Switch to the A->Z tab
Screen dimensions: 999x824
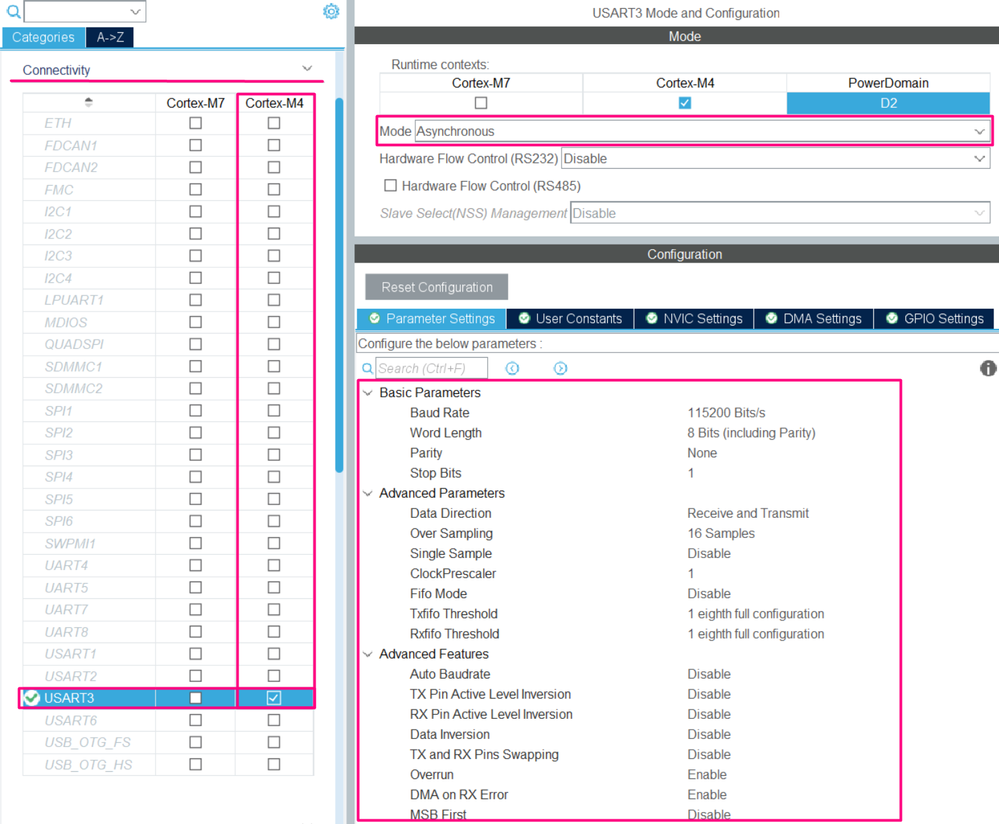coord(110,38)
